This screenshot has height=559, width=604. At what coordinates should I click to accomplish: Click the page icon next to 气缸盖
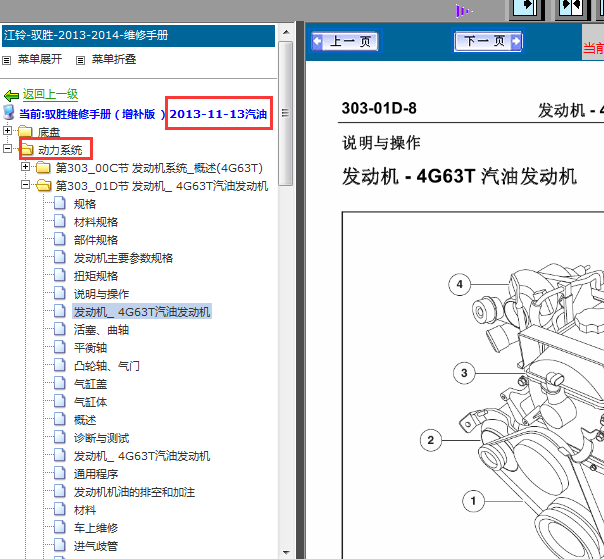60,383
